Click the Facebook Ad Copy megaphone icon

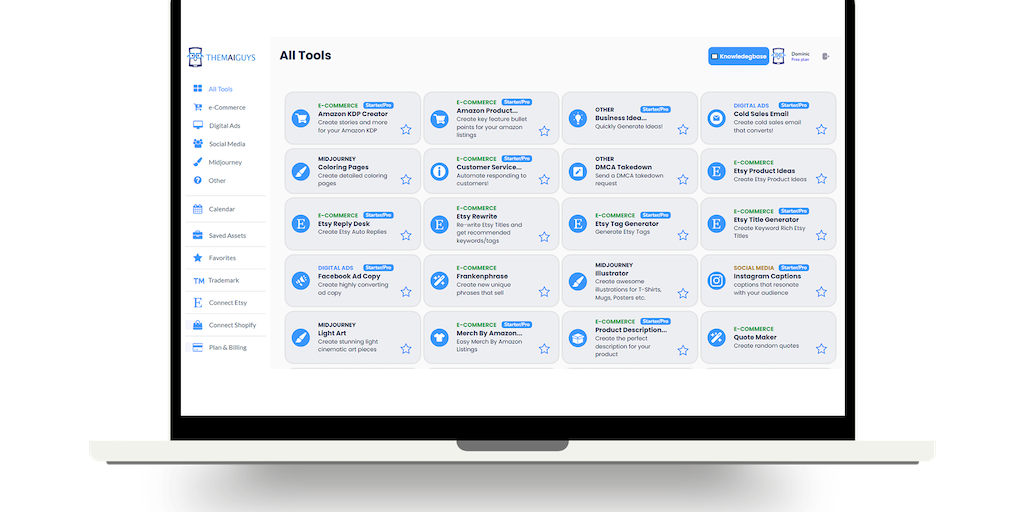pyautogui.click(x=300, y=281)
